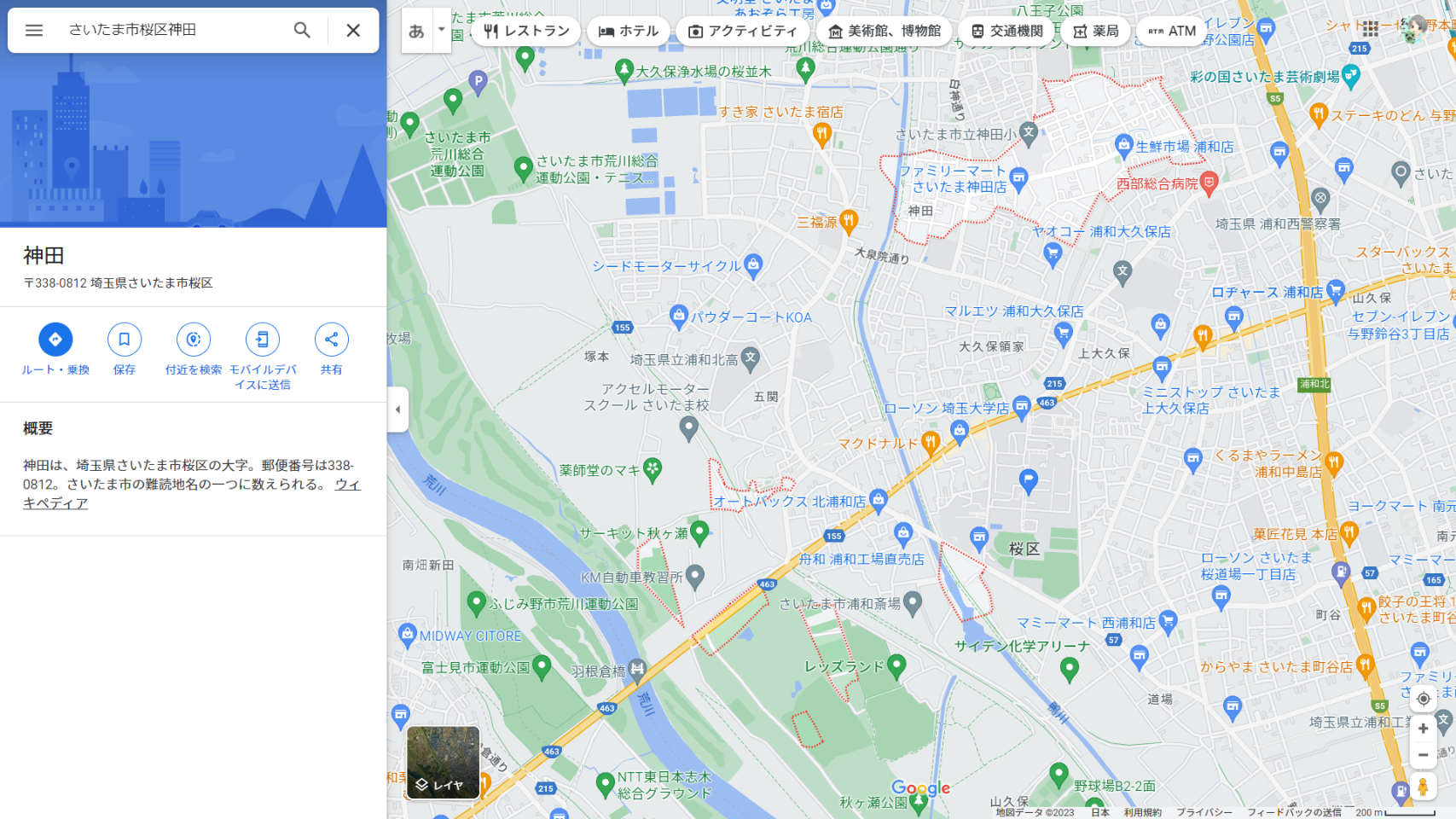Select the ATM category chip
Screen dimensions: 1456x819
pos(1172,31)
